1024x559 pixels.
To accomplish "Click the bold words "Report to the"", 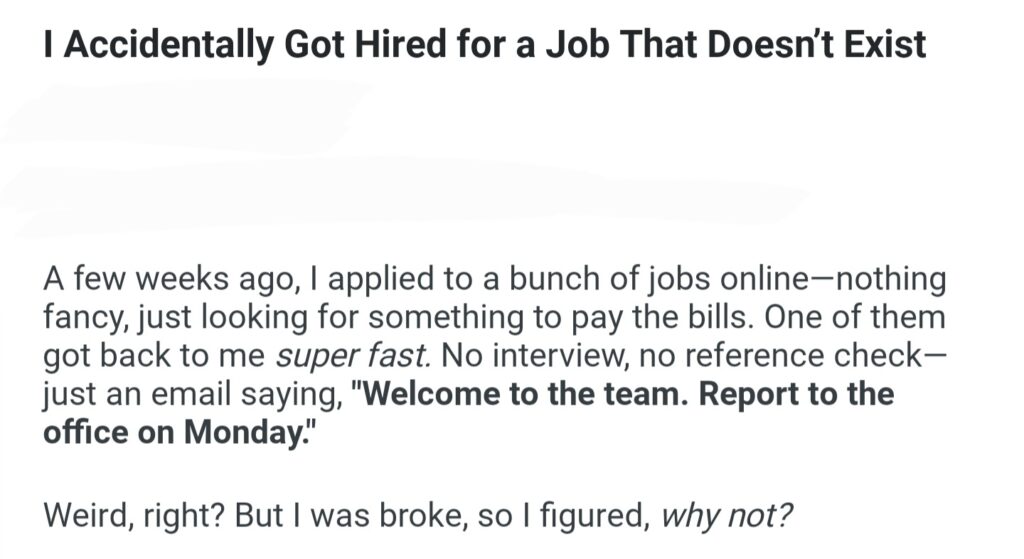I will (x=796, y=395).
